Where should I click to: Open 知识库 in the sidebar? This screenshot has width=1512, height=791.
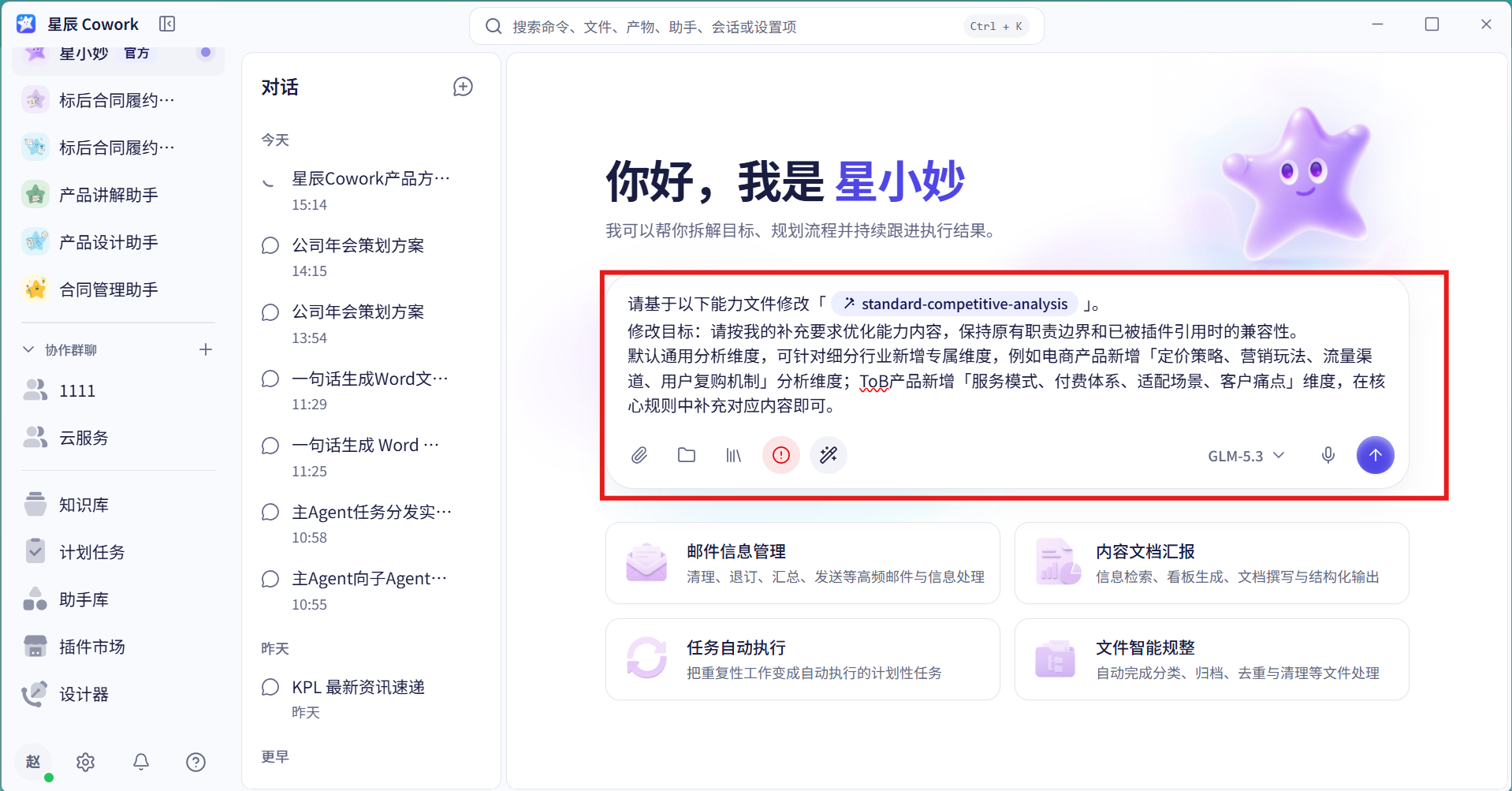(118, 505)
